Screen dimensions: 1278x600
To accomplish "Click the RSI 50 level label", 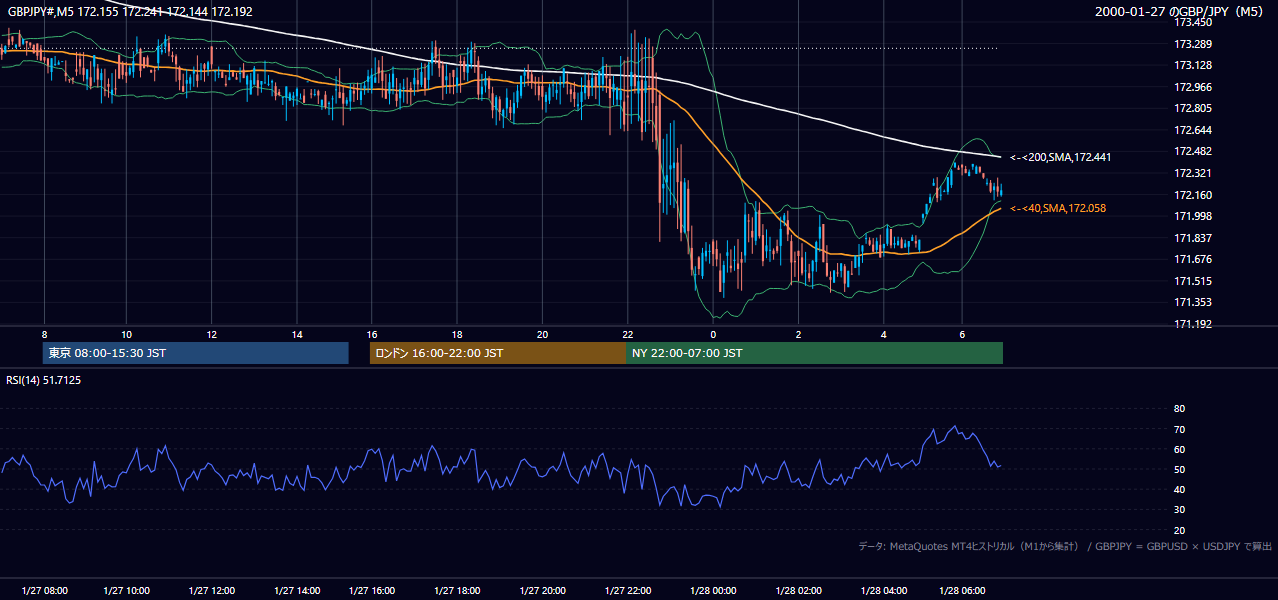I will (x=1179, y=469).
